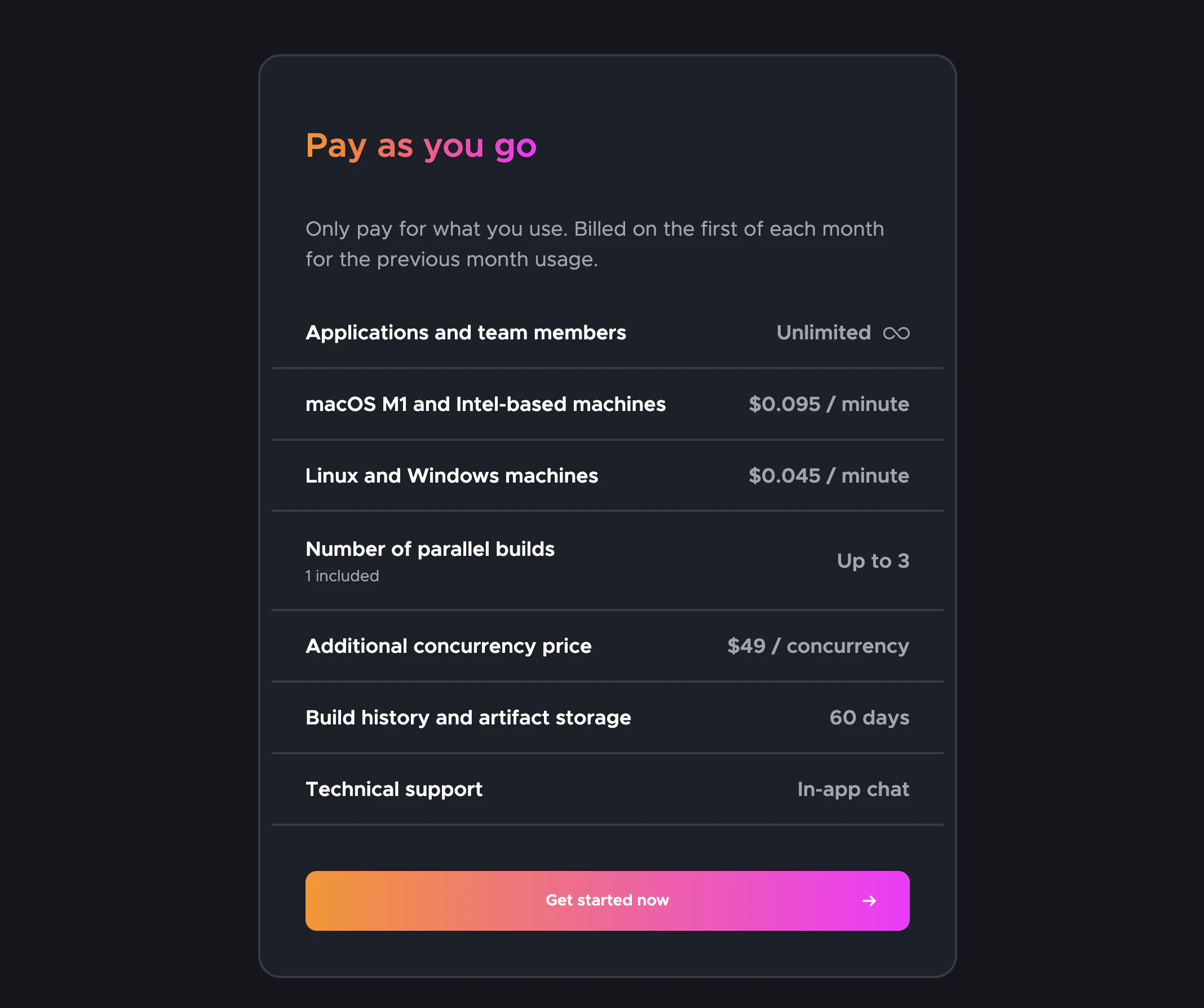This screenshot has width=1204, height=1008.
Task: Select the Linux and Windows machines label
Action: coord(451,476)
